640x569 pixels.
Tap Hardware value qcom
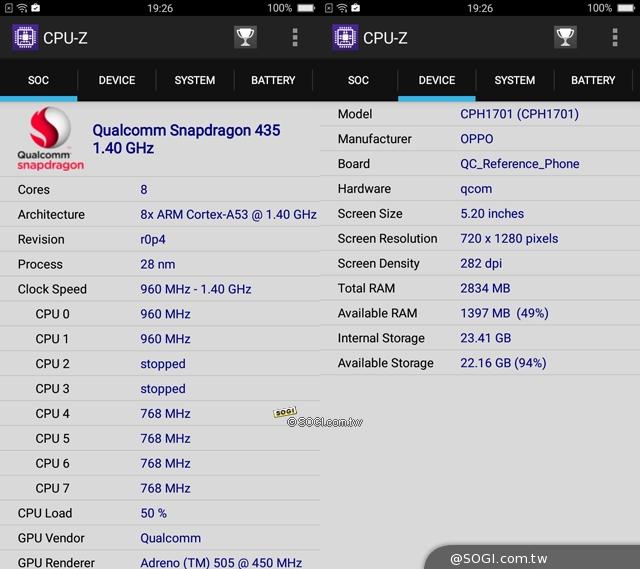476,189
